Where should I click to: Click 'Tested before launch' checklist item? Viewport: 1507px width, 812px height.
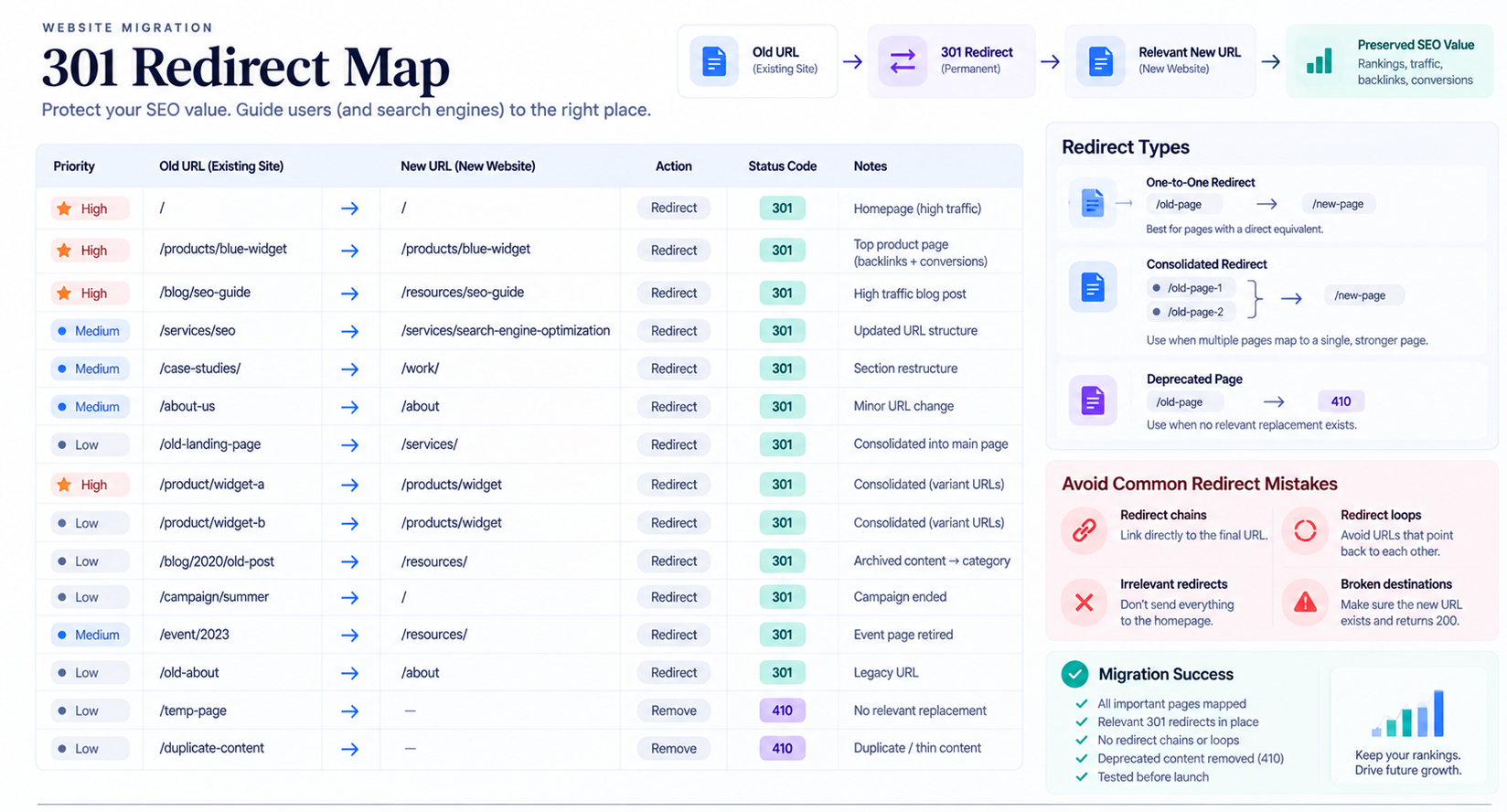click(1153, 777)
